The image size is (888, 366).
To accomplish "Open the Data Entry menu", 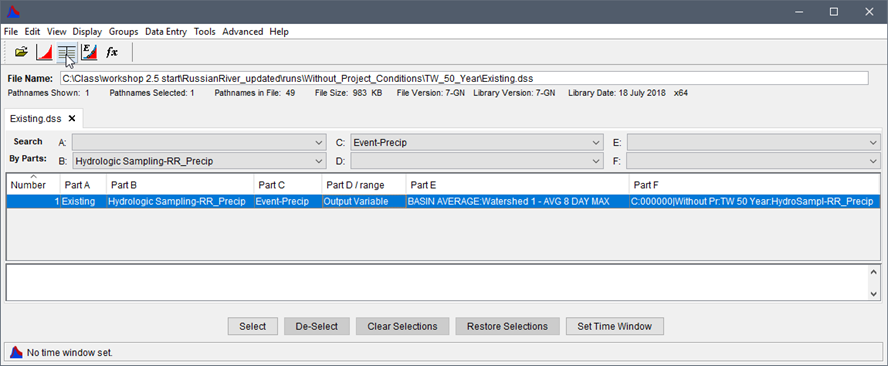I will coord(166,32).
